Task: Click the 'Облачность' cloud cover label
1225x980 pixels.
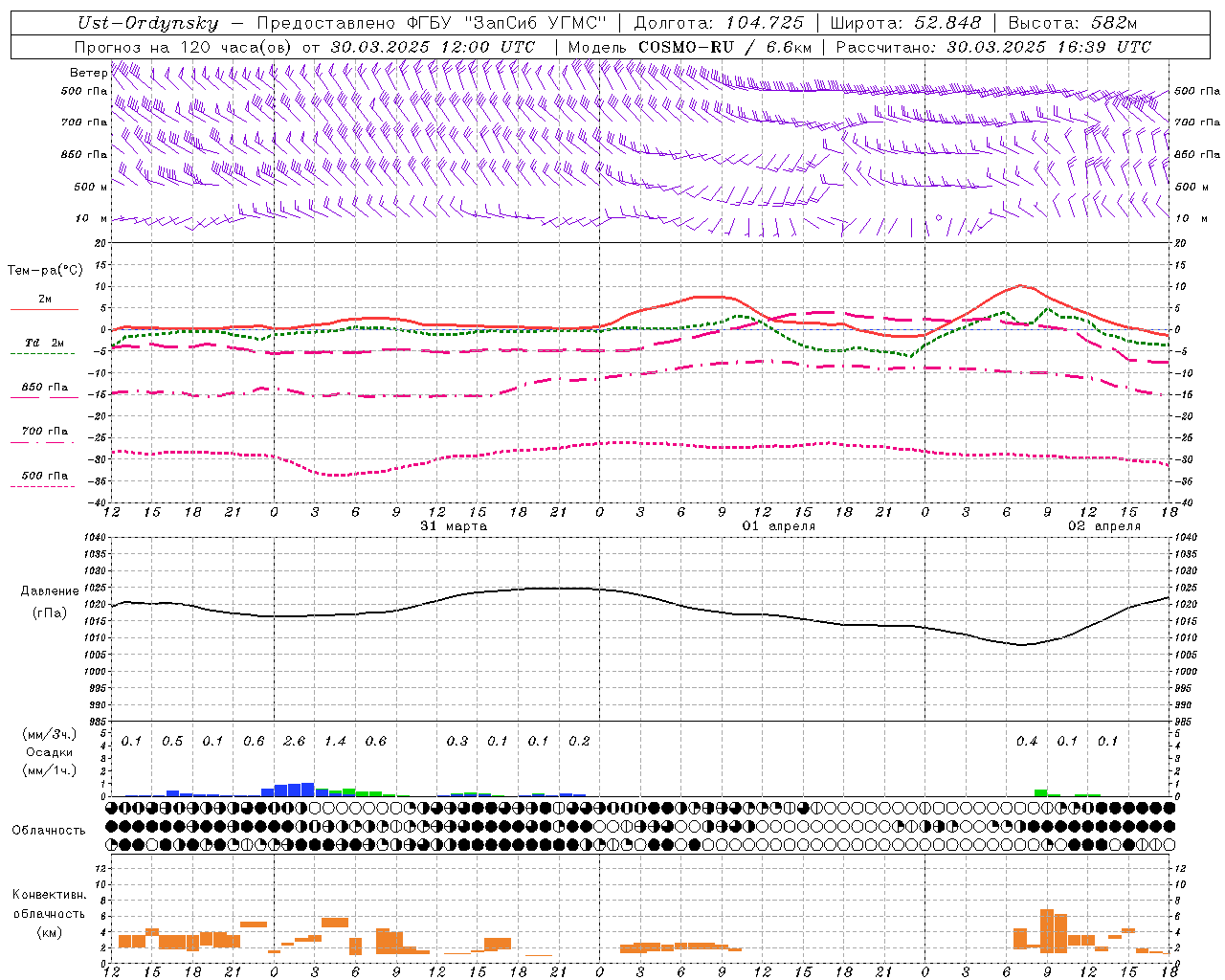Action: click(x=49, y=831)
